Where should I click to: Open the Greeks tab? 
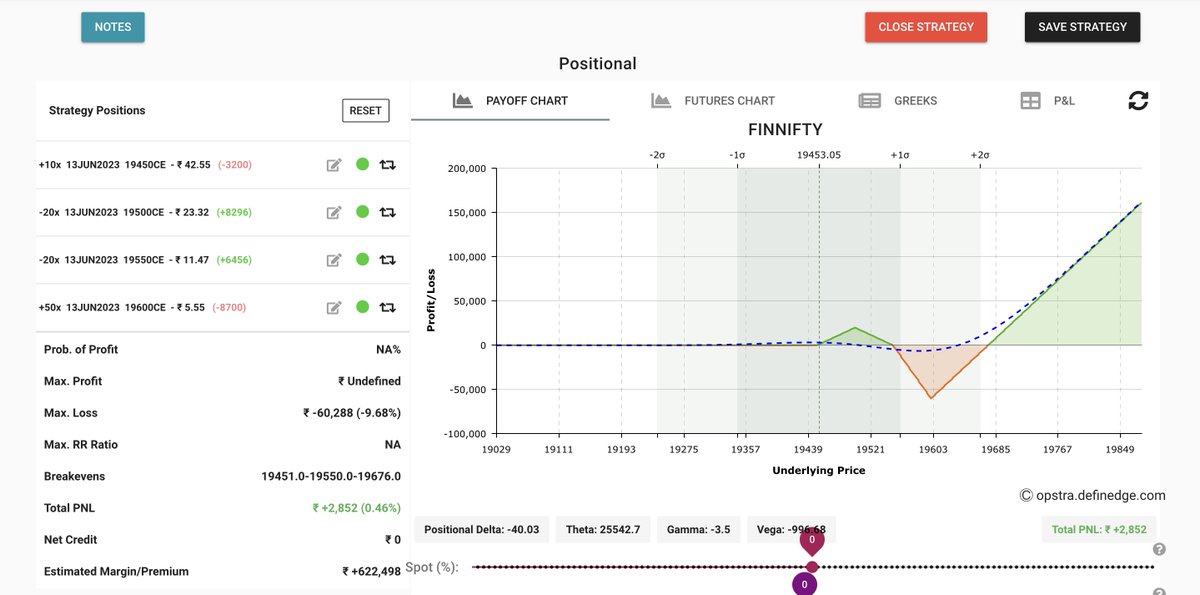click(x=898, y=100)
